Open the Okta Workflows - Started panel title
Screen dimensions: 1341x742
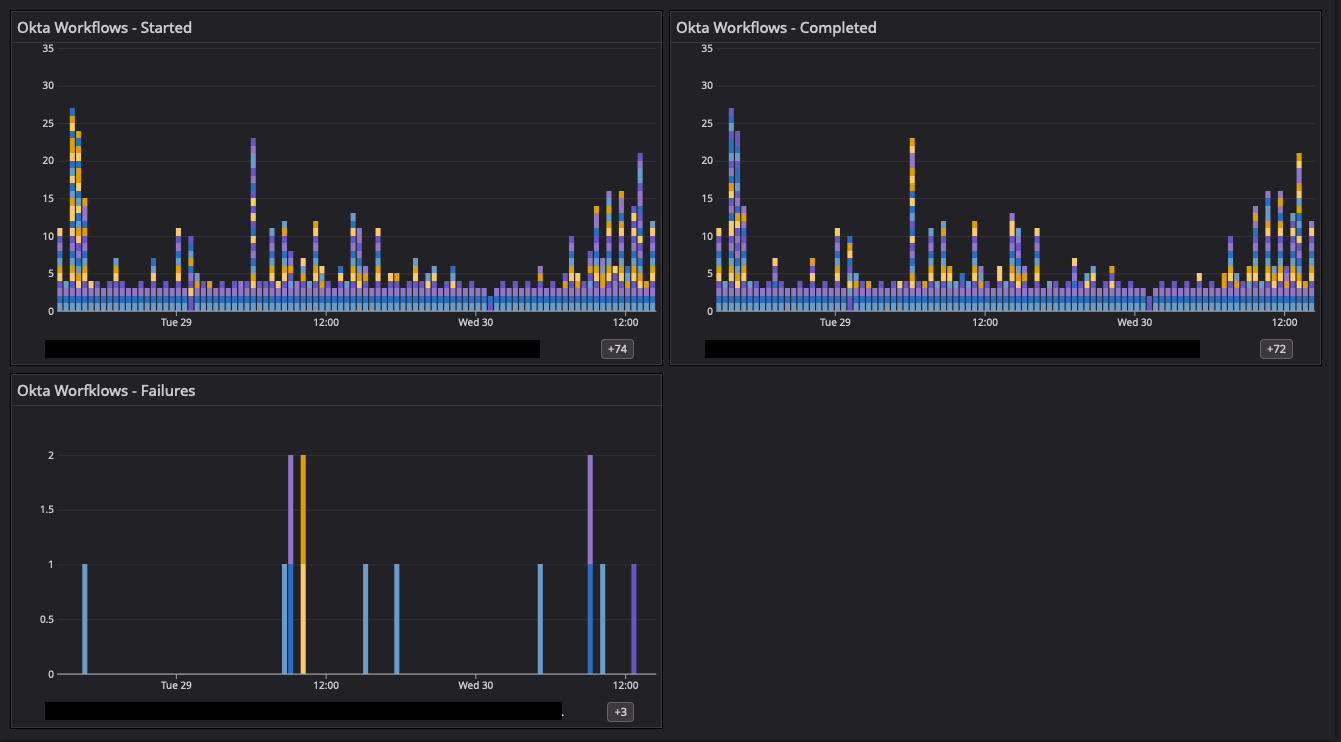coord(104,28)
